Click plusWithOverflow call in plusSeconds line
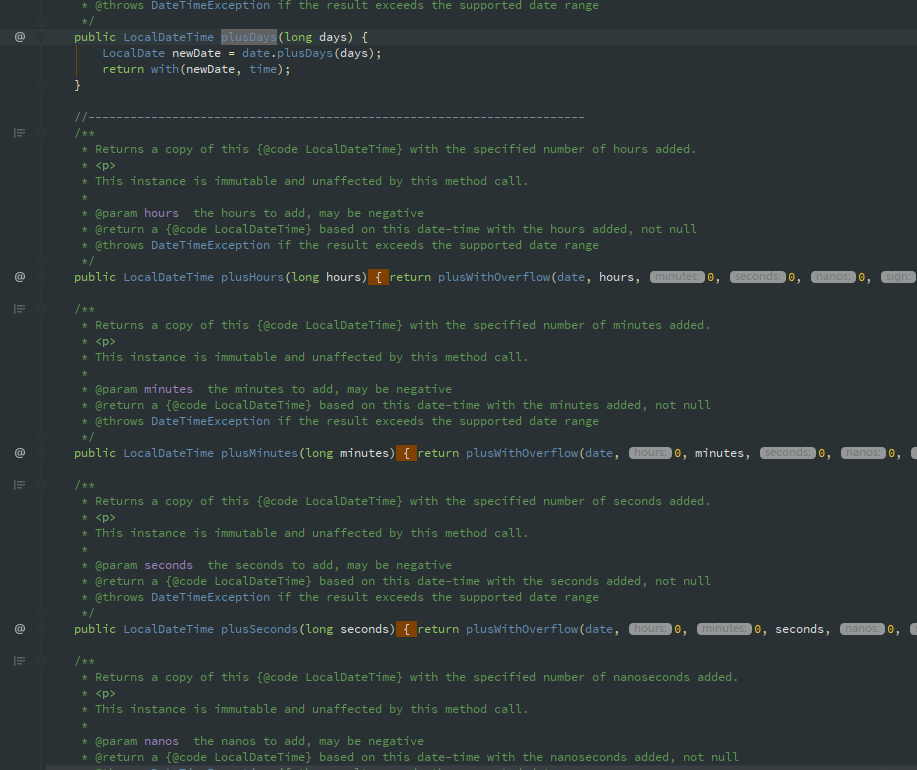This screenshot has height=770, width=917. (x=522, y=629)
